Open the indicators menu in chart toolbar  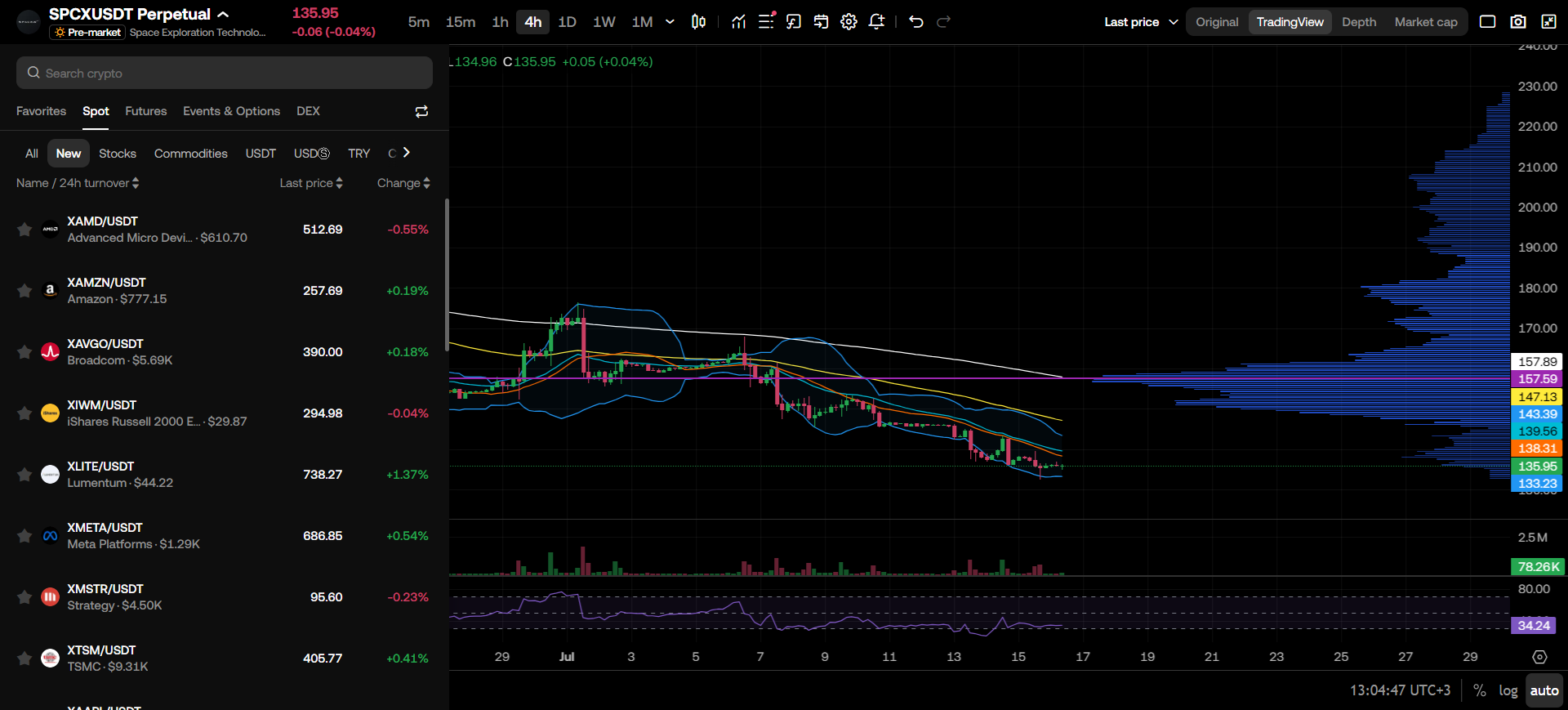coord(738,22)
